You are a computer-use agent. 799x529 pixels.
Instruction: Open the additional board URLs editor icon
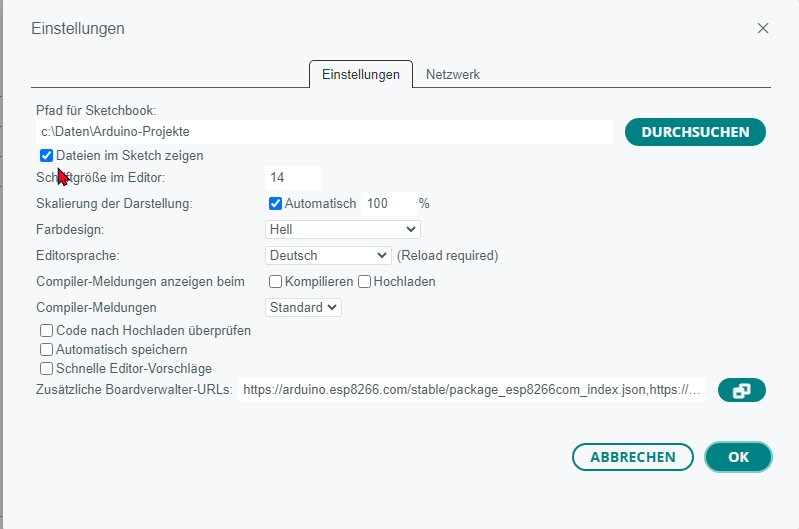coord(742,391)
